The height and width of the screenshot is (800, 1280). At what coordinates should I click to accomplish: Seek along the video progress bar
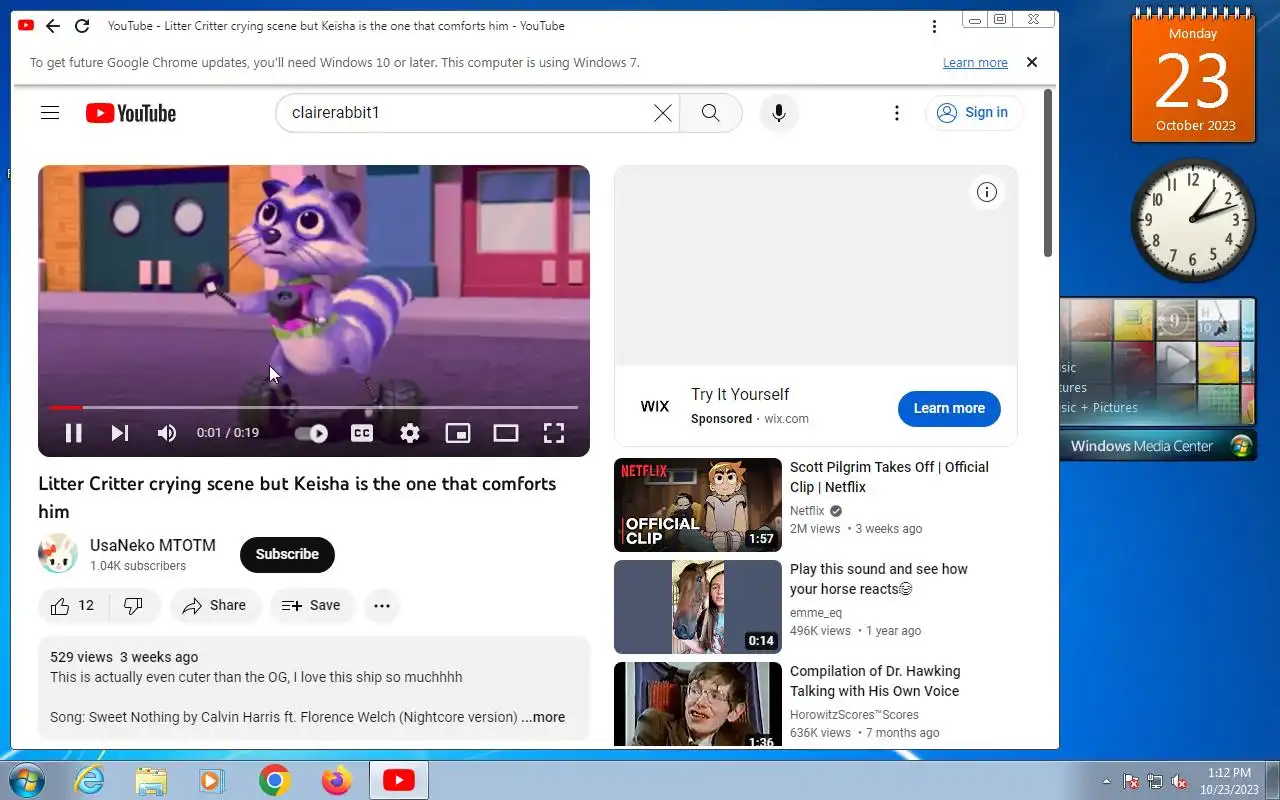(x=314, y=407)
